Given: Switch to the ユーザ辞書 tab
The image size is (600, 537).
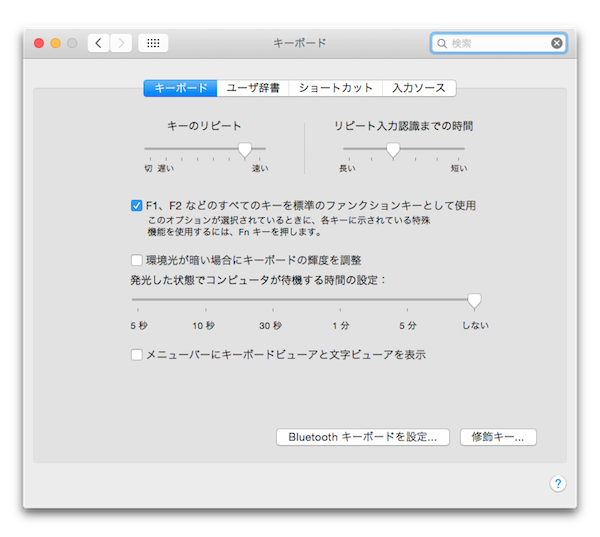Looking at the screenshot, I should click(253, 88).
